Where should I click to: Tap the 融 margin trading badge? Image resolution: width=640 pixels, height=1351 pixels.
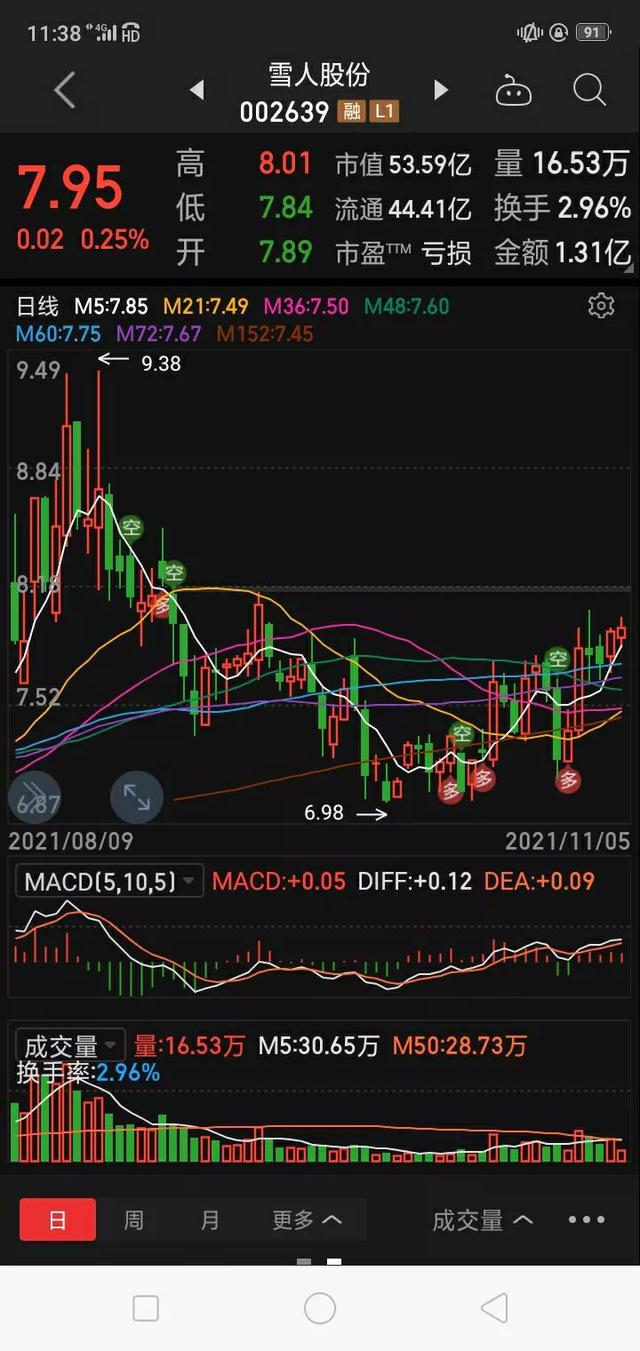pos(352,111)
